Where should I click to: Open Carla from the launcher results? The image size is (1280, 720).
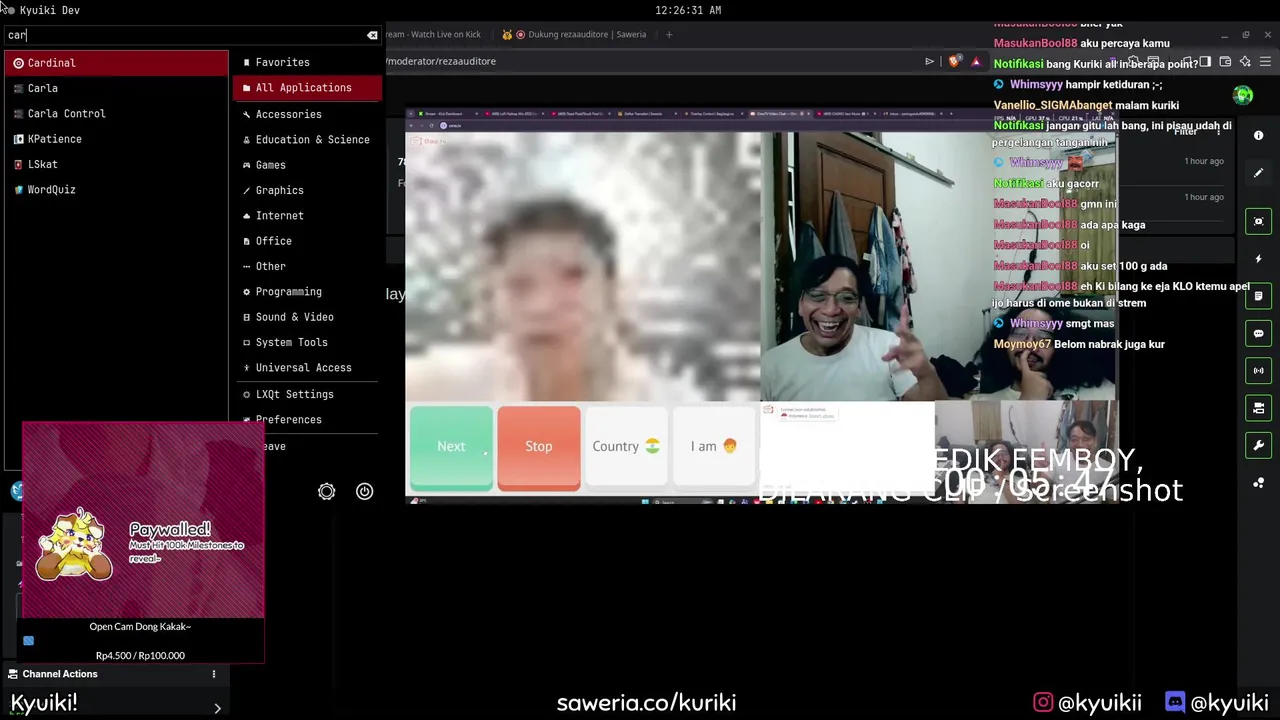[116, 88]
